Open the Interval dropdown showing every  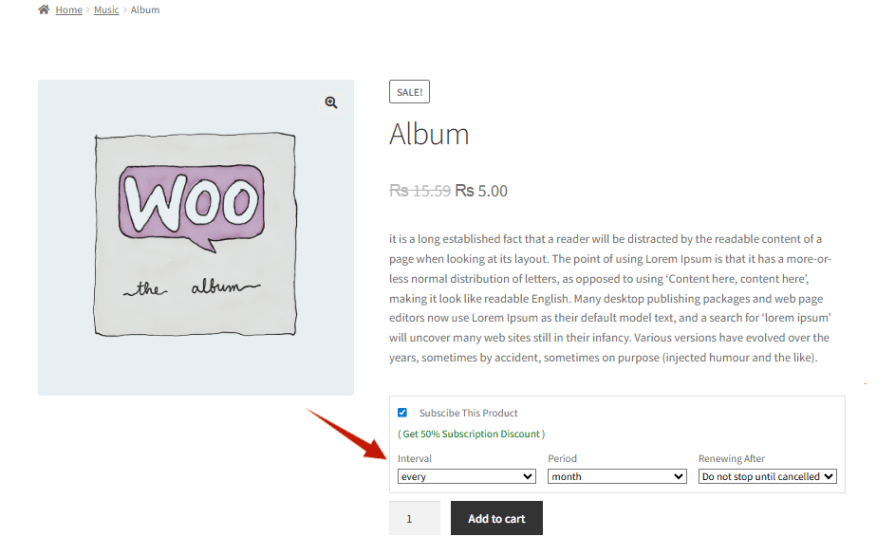(x=467, y=477)
